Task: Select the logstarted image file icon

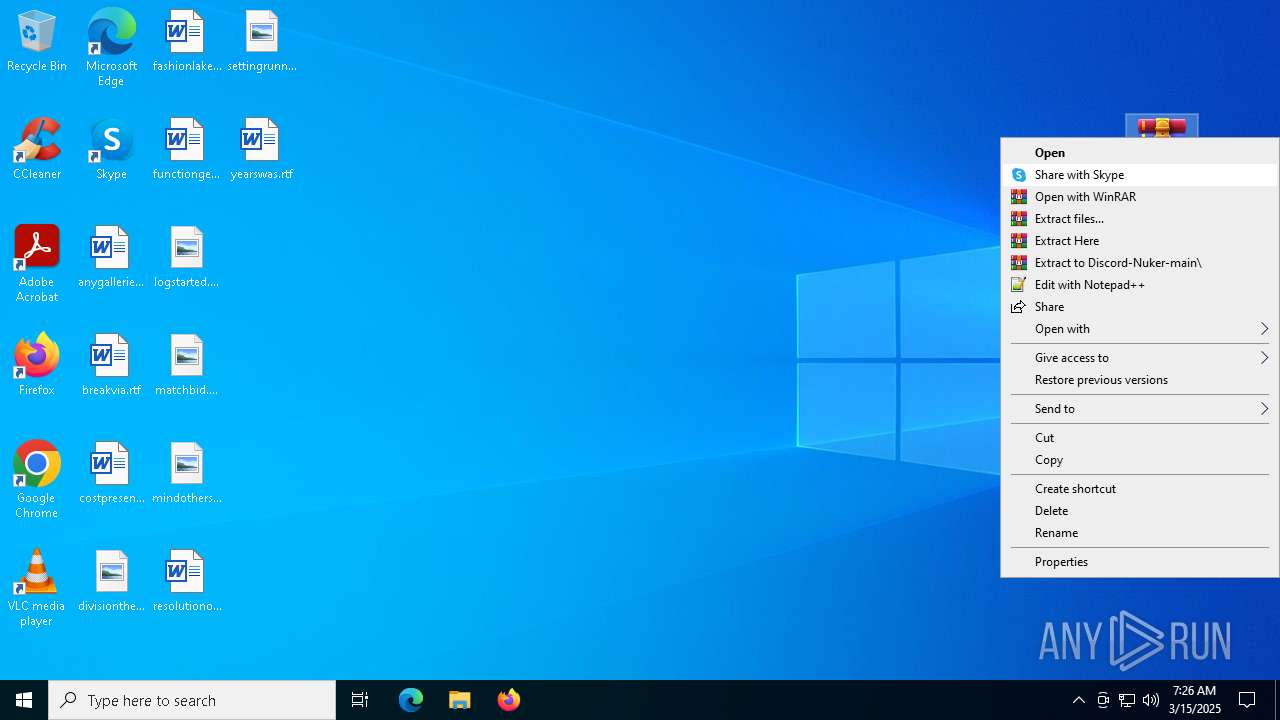Action: tap(186, 258)
